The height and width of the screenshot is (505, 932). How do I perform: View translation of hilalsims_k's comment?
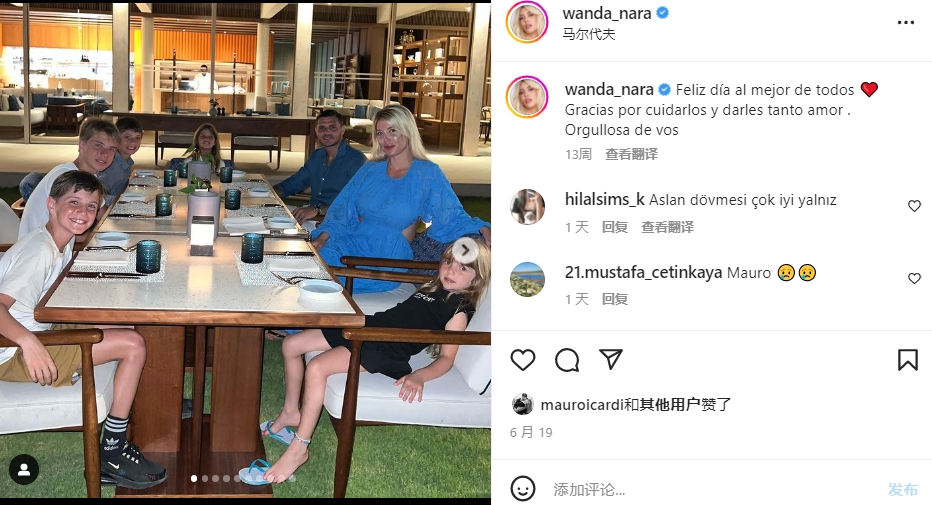pyautogui.click(x=667, y=227)
